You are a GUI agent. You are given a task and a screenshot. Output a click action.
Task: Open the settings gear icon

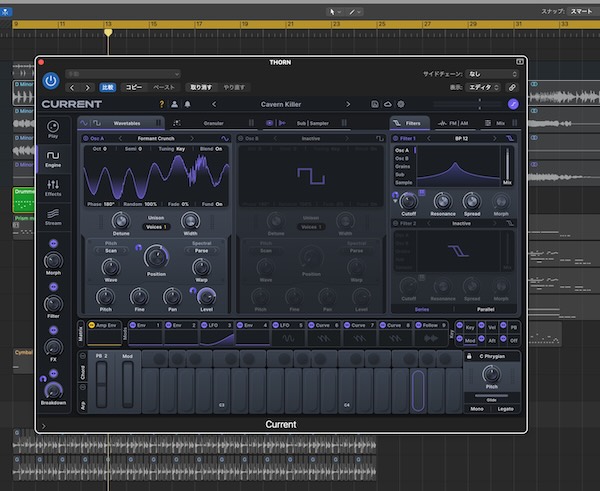[x=401, y=104]
